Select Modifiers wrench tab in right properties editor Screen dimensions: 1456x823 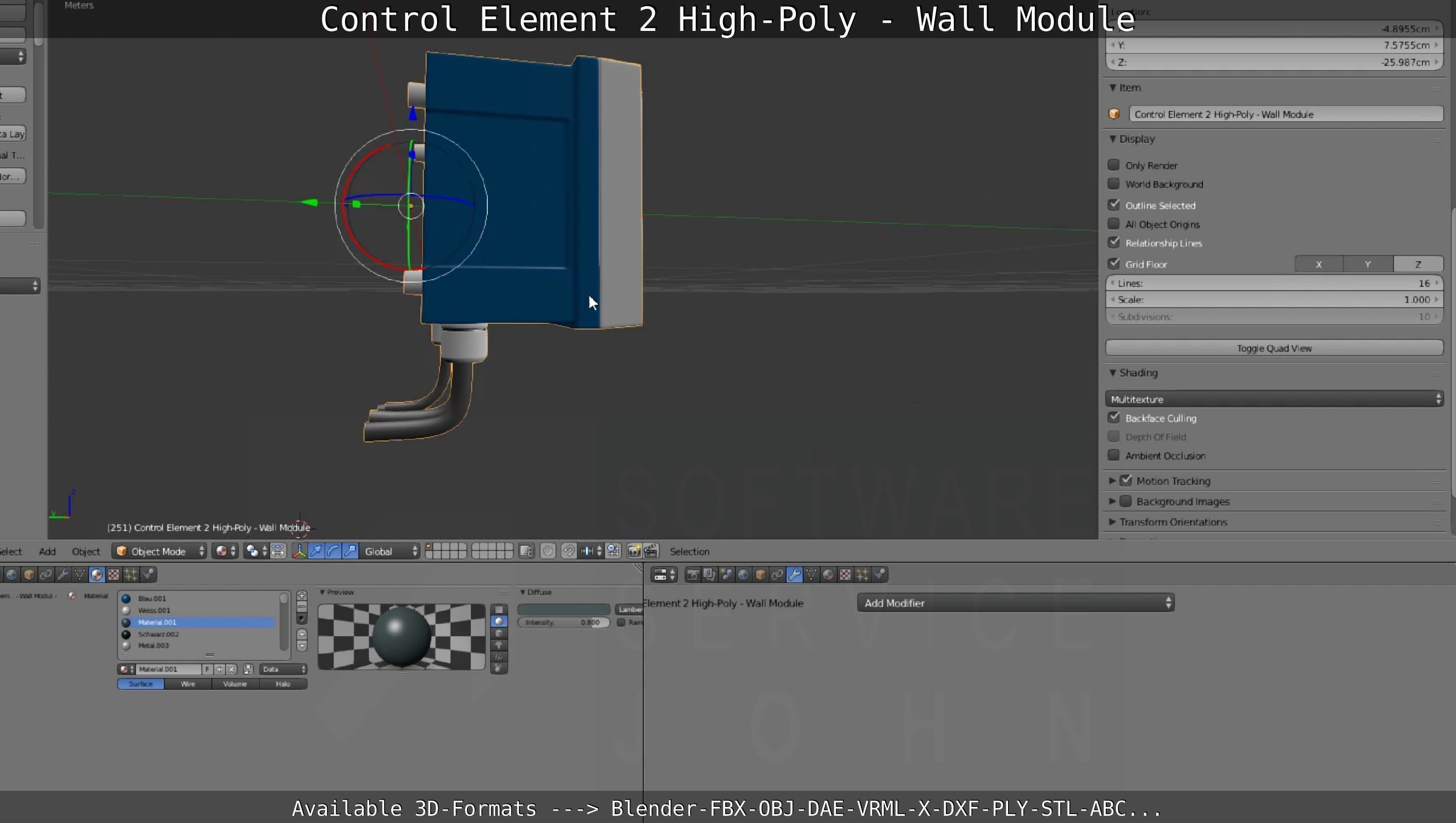tap(794, 575)
